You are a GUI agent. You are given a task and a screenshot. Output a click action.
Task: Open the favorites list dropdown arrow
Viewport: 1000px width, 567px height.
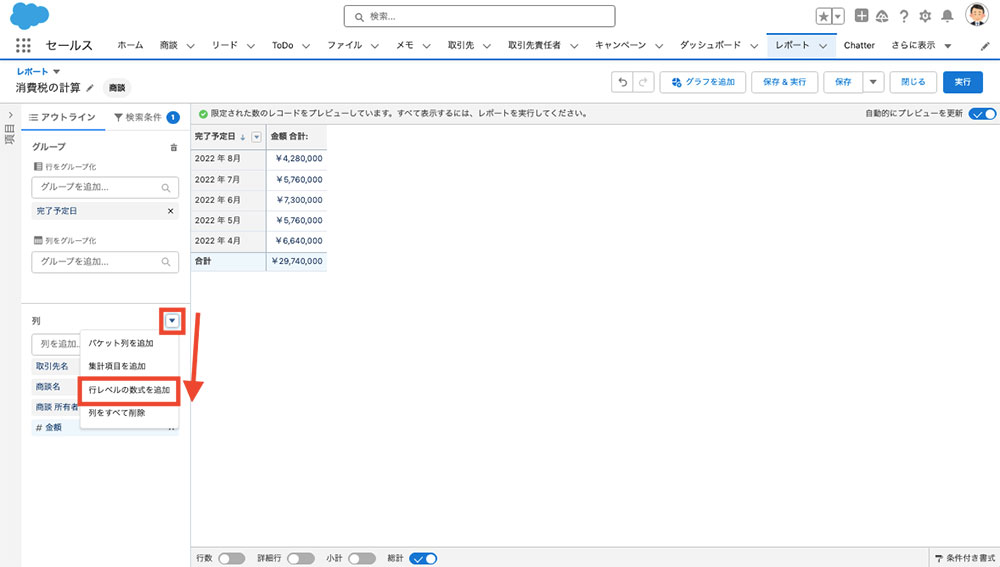(x=838, y=17)
